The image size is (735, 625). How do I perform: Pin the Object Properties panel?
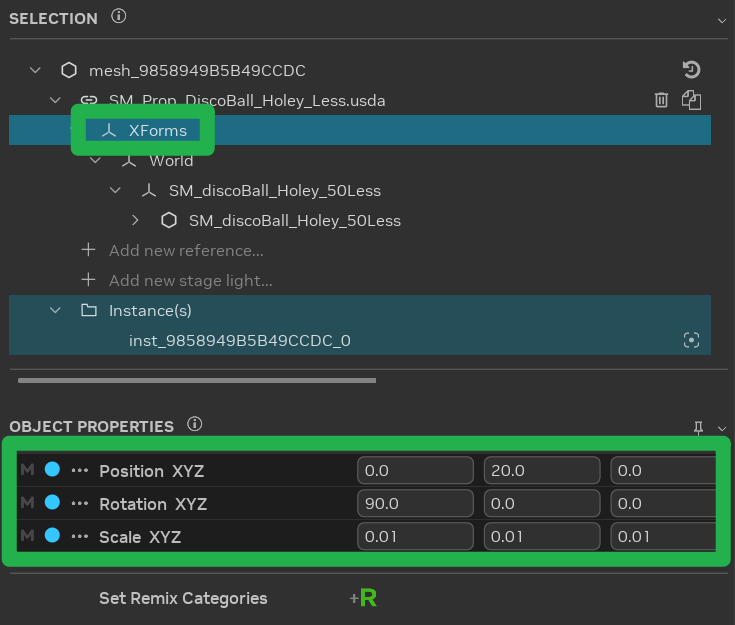(x=699, y=427)
